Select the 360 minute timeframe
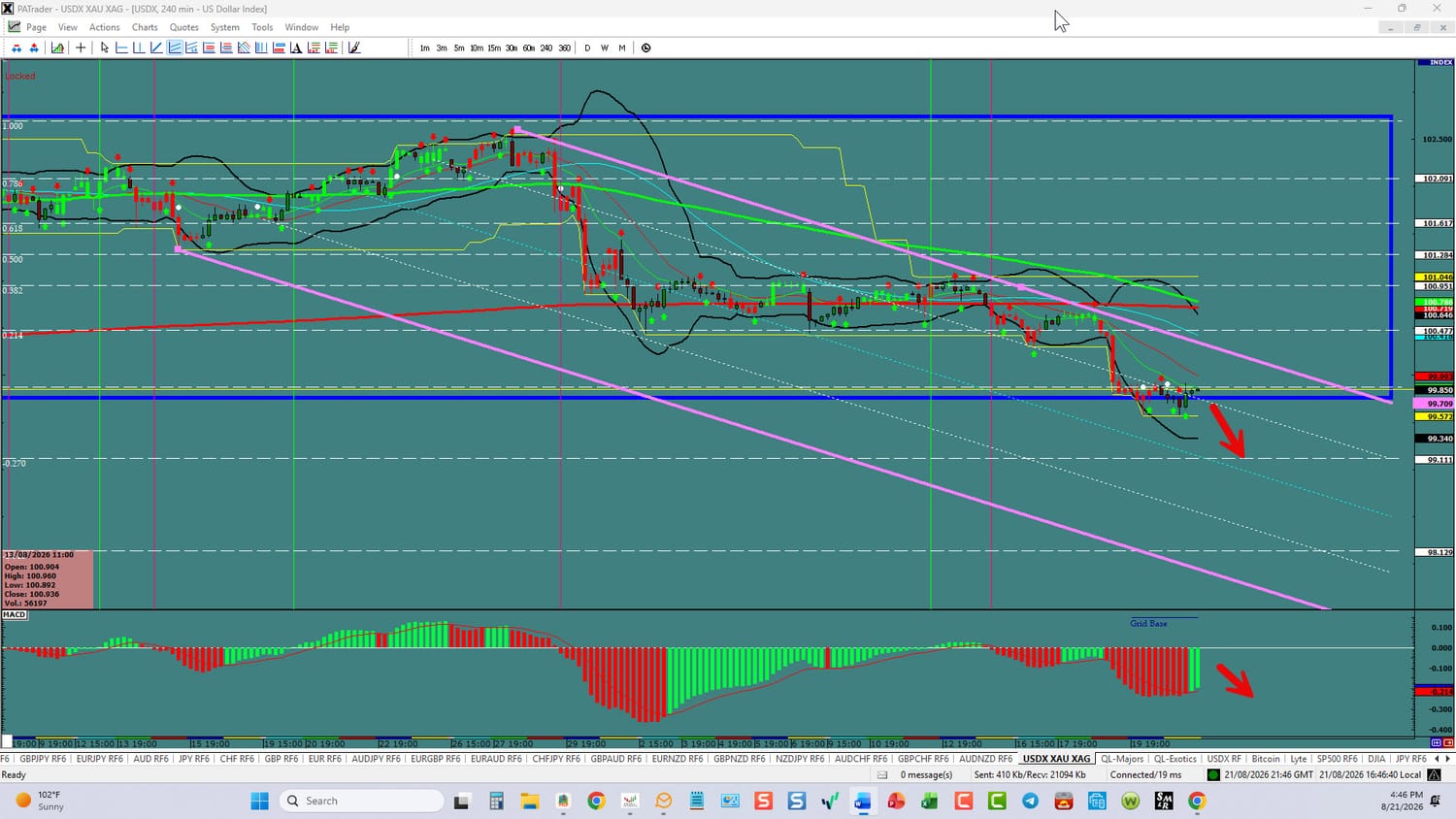 [x=564, y=48]
